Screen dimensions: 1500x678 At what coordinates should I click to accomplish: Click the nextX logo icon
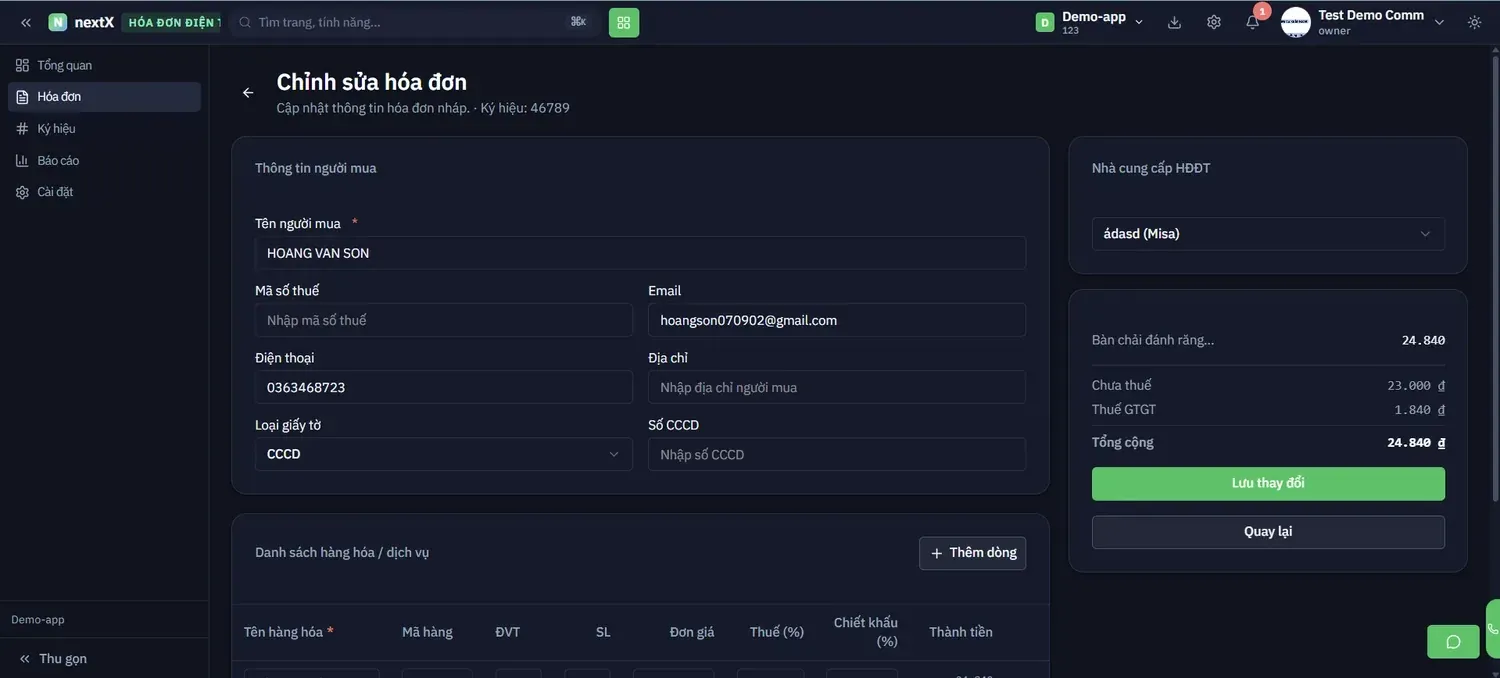[x=58, y=22]
